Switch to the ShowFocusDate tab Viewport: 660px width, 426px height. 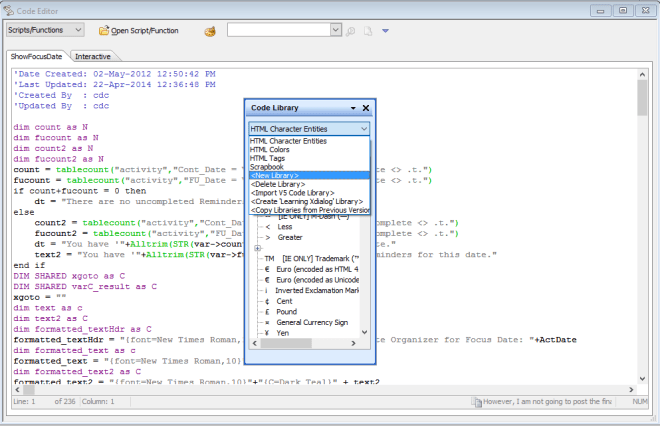[x=36, y=56]
